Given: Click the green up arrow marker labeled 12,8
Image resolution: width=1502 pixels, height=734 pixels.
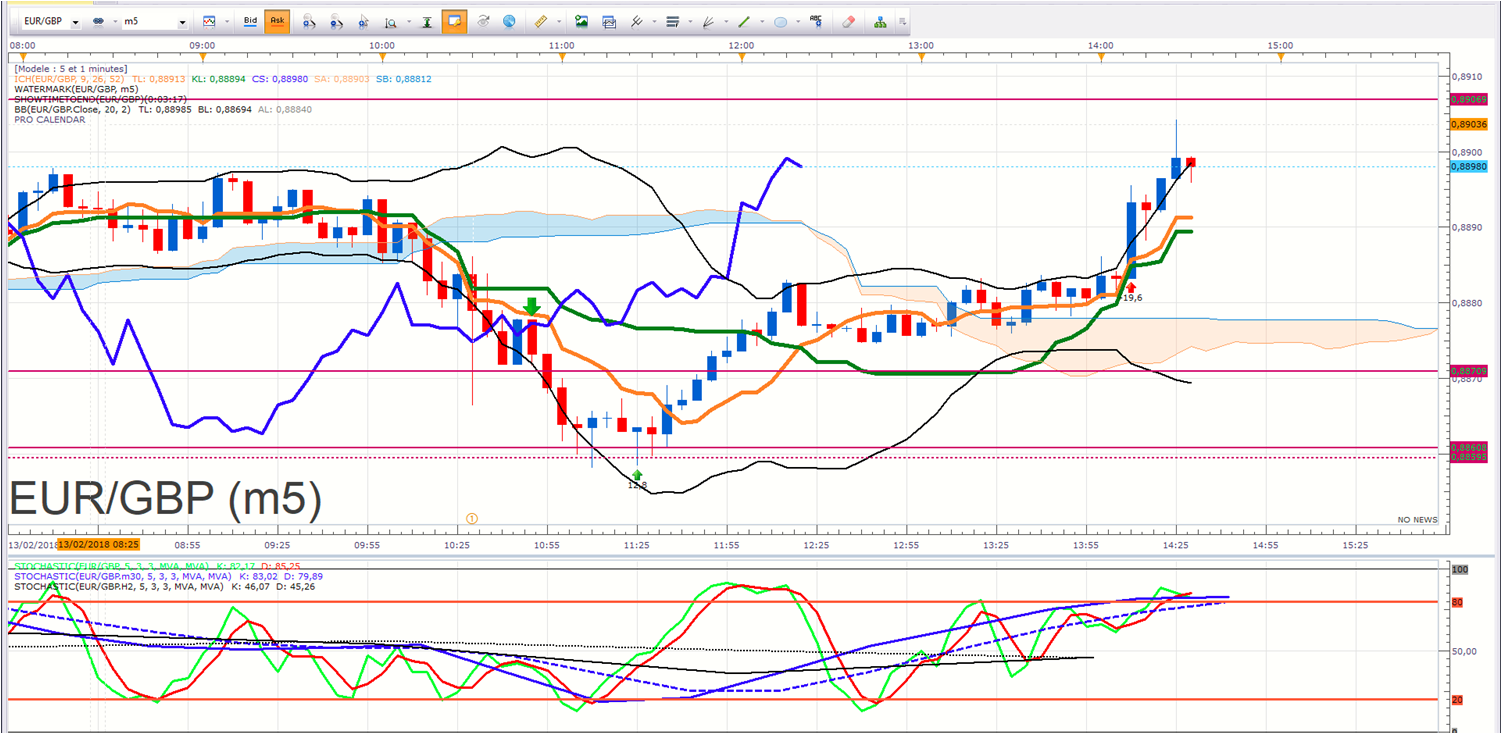Looking at the screenshot, I should (637, 477).
